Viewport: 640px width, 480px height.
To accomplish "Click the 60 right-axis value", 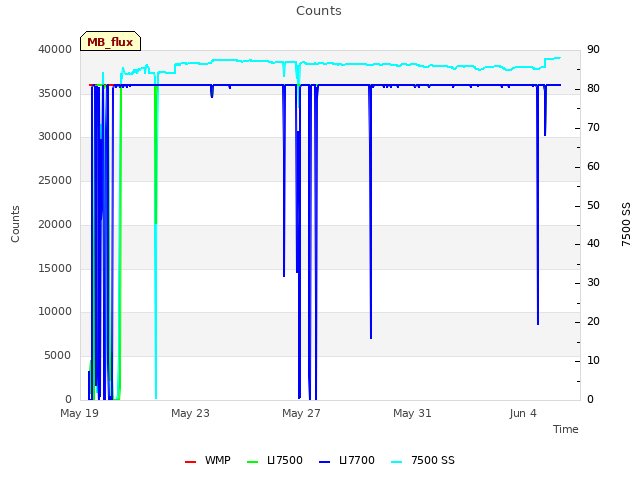I will click(x=593, y=167).
